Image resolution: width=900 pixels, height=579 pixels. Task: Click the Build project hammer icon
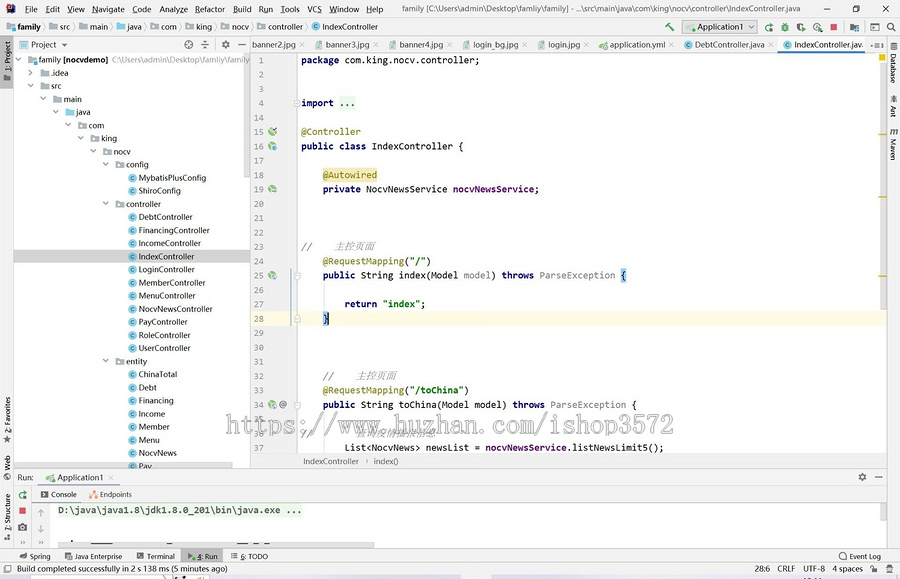click(669, 26)
